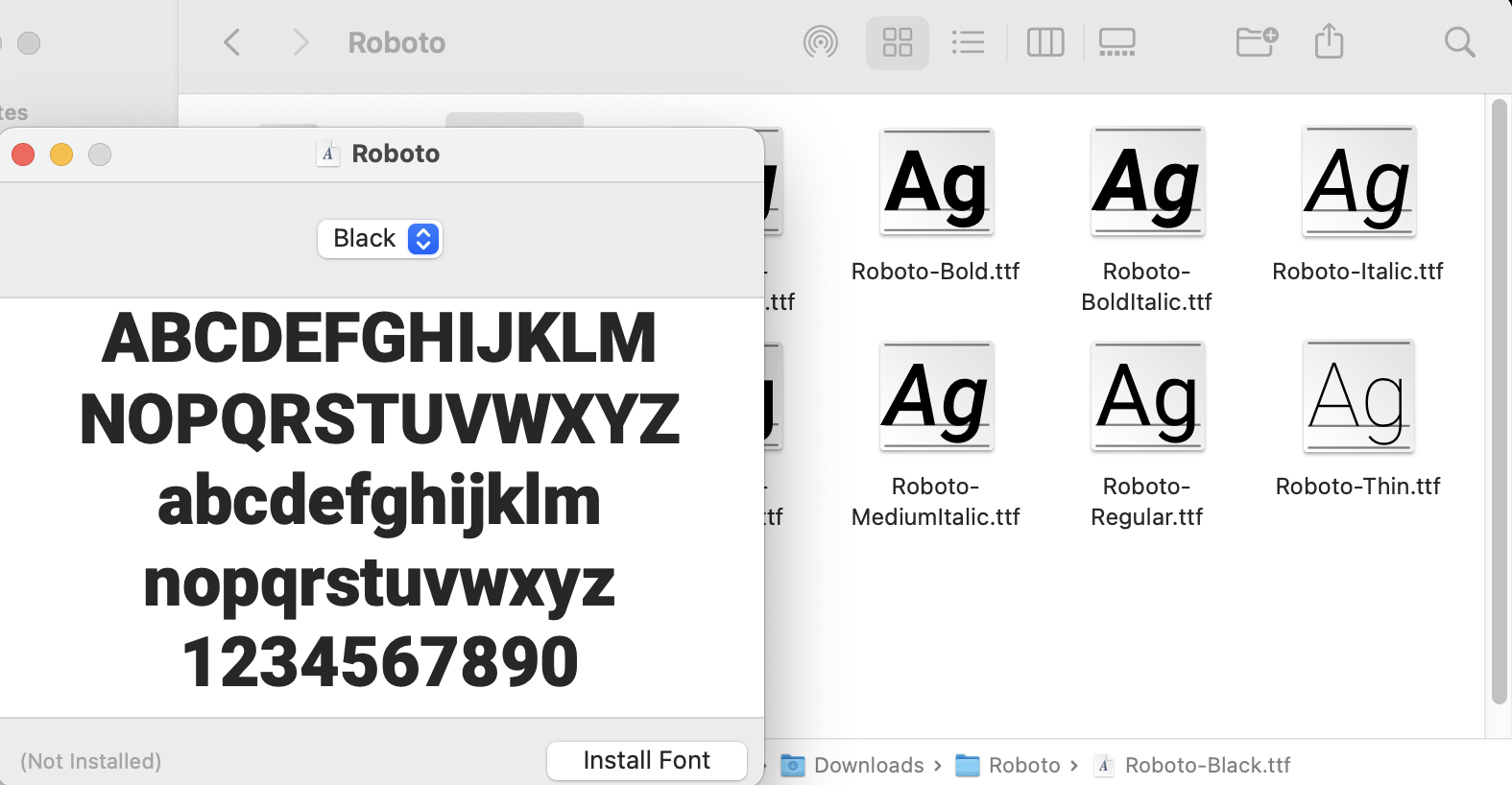
Task: Switch Finder to icon view
Action: pyautogui.click(x=898, y=42)
